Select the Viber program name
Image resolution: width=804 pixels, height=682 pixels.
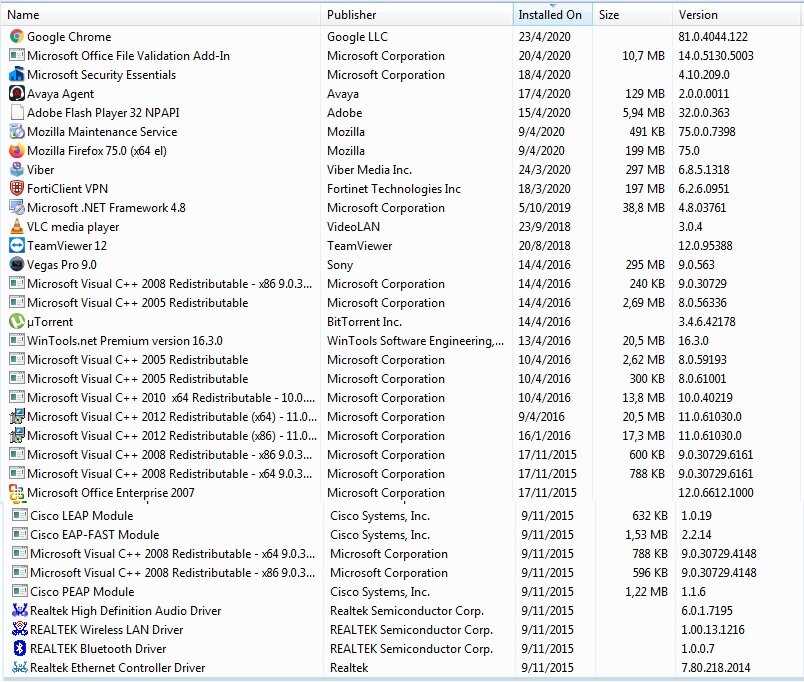(x=41, y=170)
